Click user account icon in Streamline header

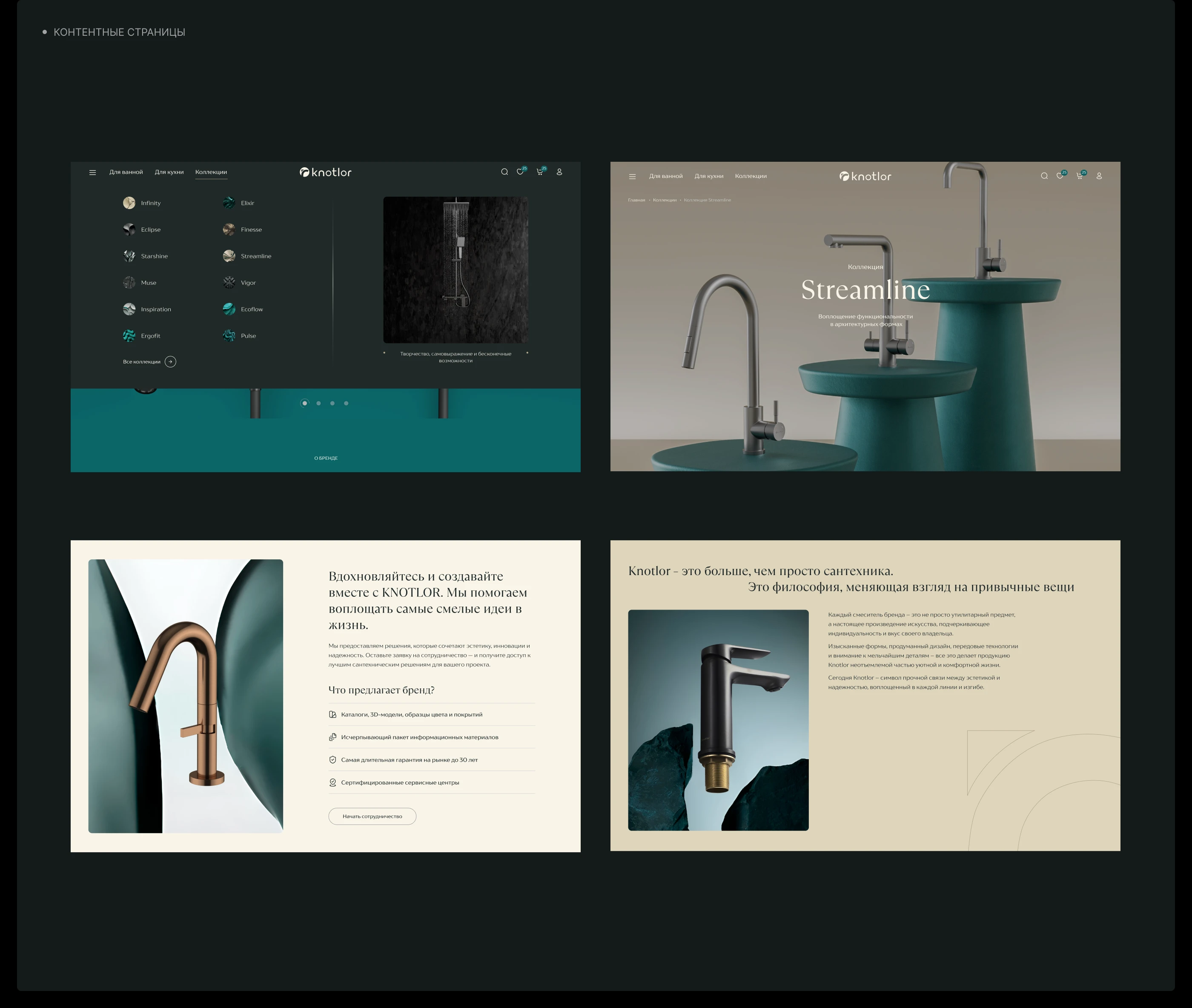[x=1098, y=176]
